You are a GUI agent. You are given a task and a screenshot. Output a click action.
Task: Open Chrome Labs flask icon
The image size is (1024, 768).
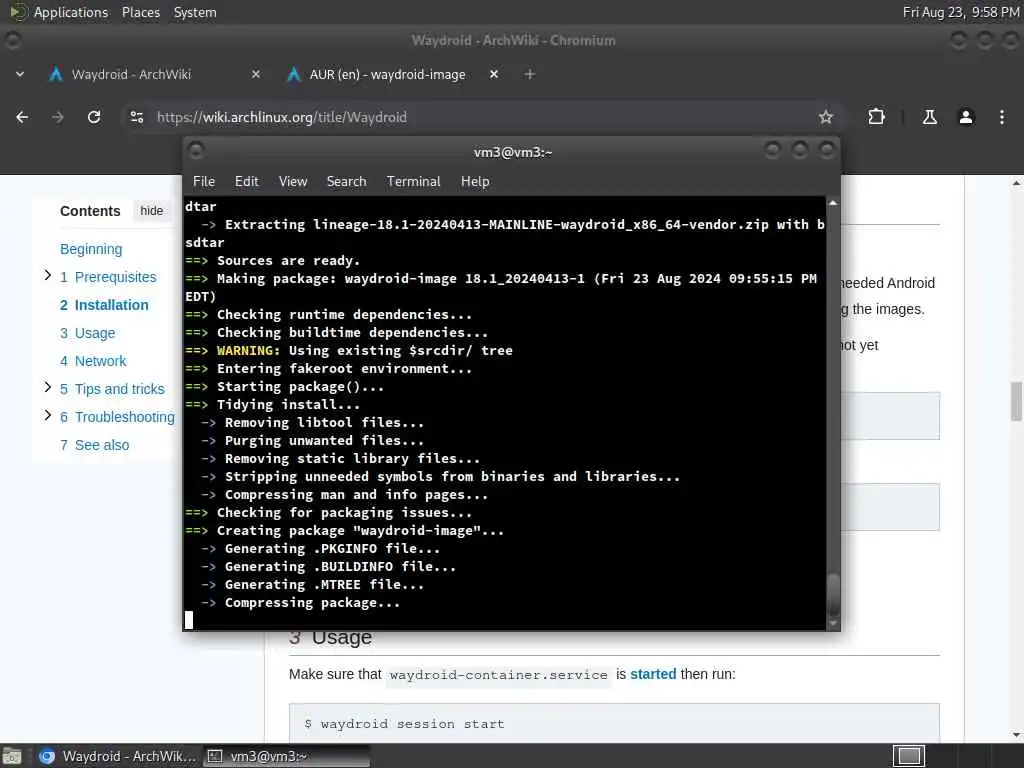click(929, 117)
